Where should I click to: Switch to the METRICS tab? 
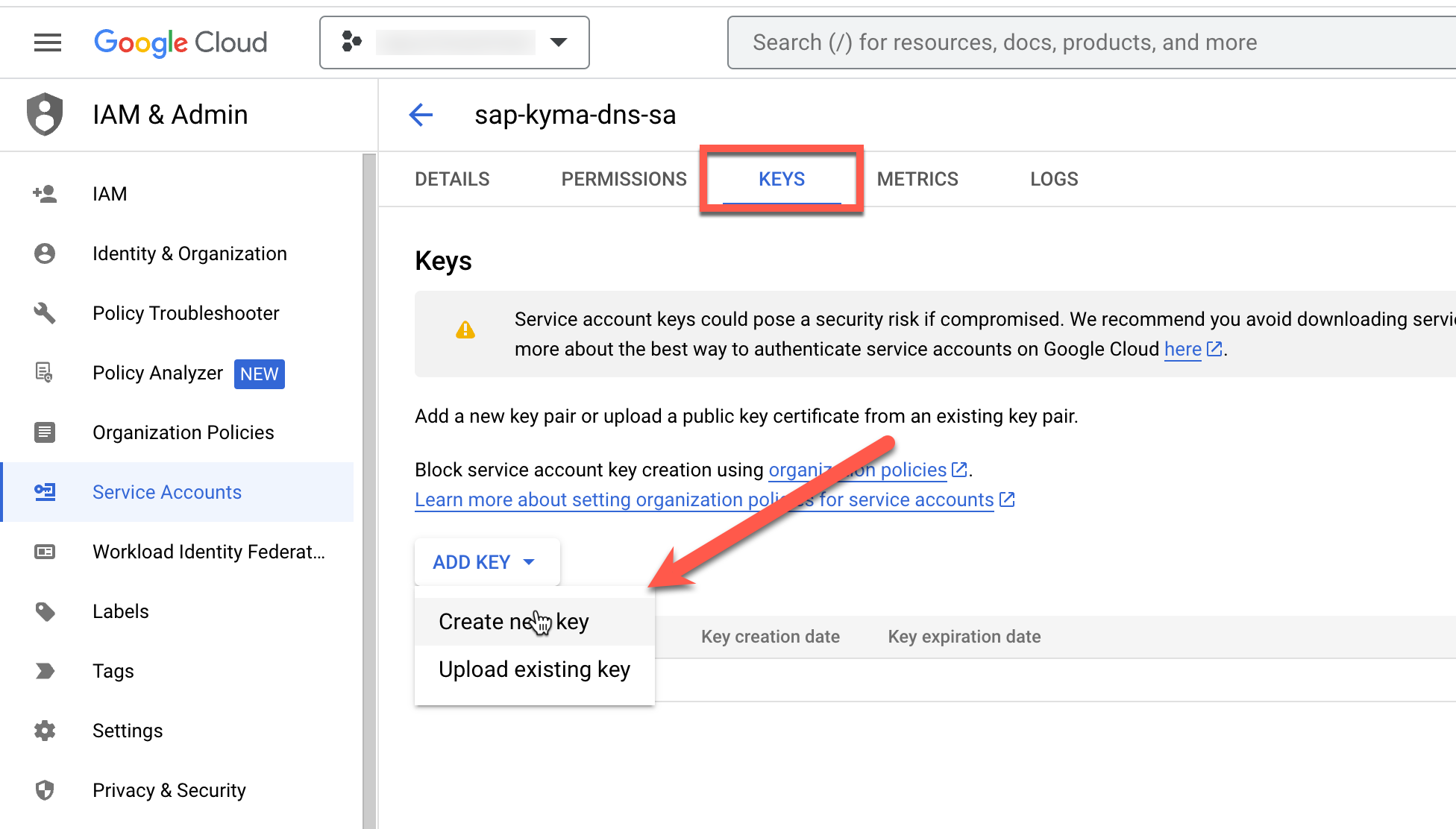(x=917, y=179)
